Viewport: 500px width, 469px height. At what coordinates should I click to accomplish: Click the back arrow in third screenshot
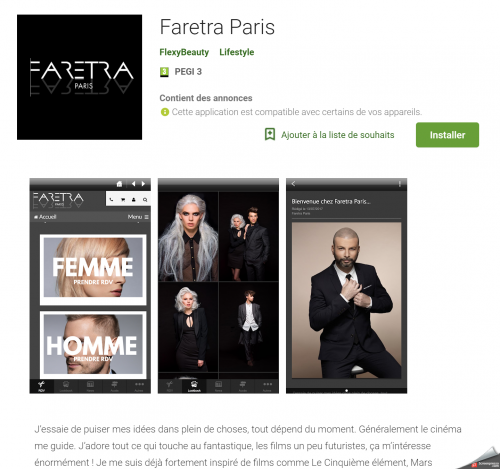293,184
